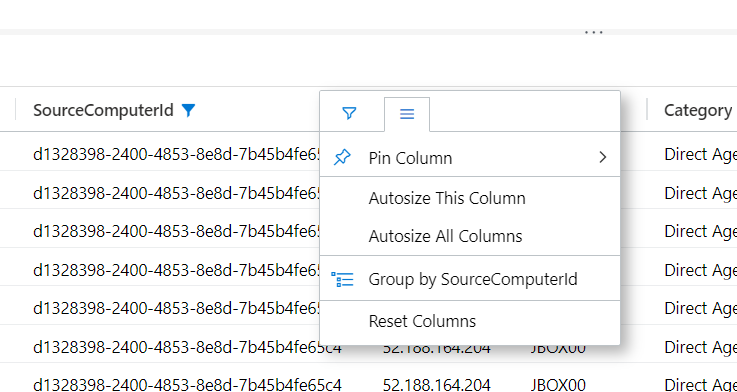Click the group list icon in the menu
Viewport: 737px width, 392px height.
point(342,280)
